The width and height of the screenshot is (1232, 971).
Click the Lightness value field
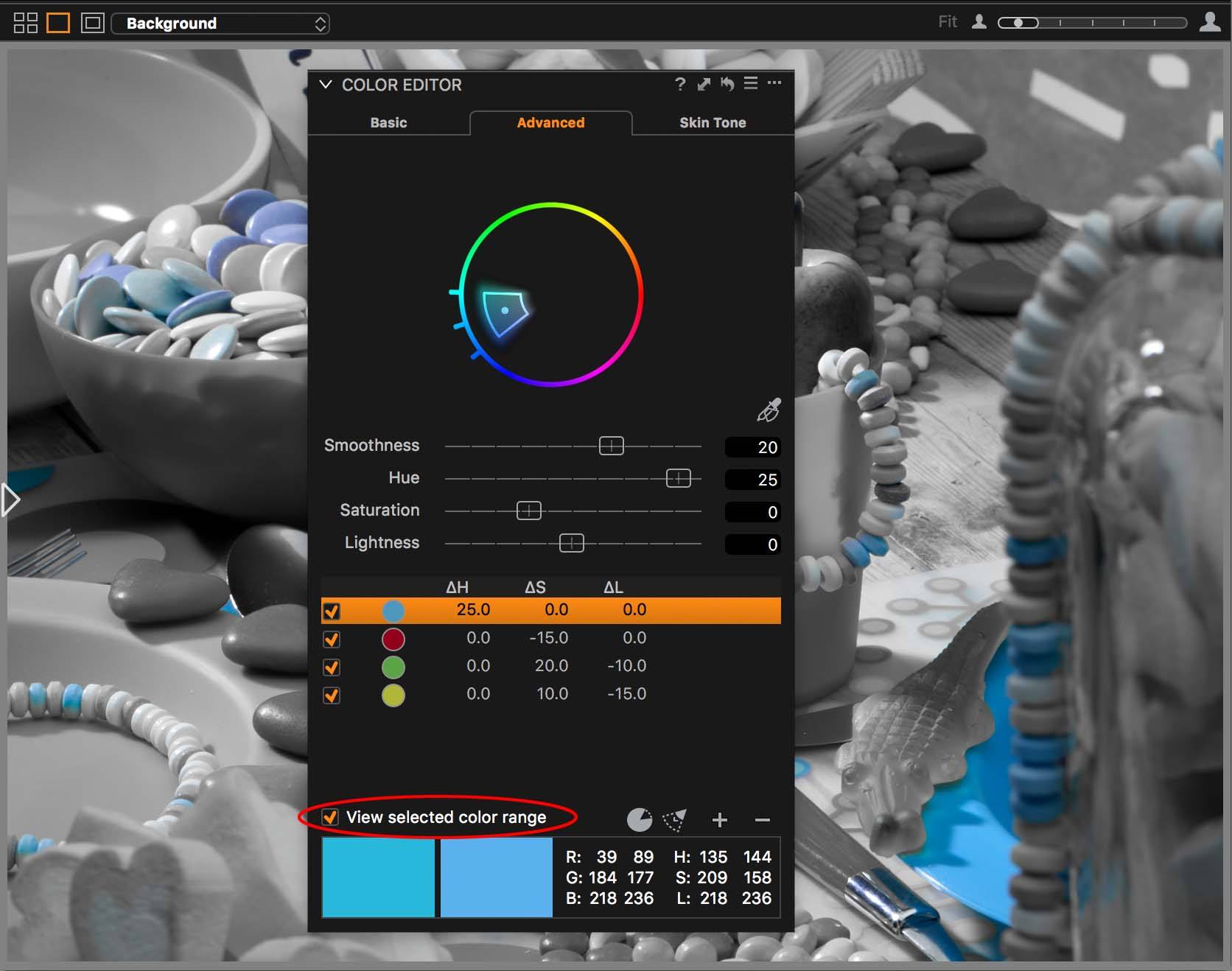point(753,544)
